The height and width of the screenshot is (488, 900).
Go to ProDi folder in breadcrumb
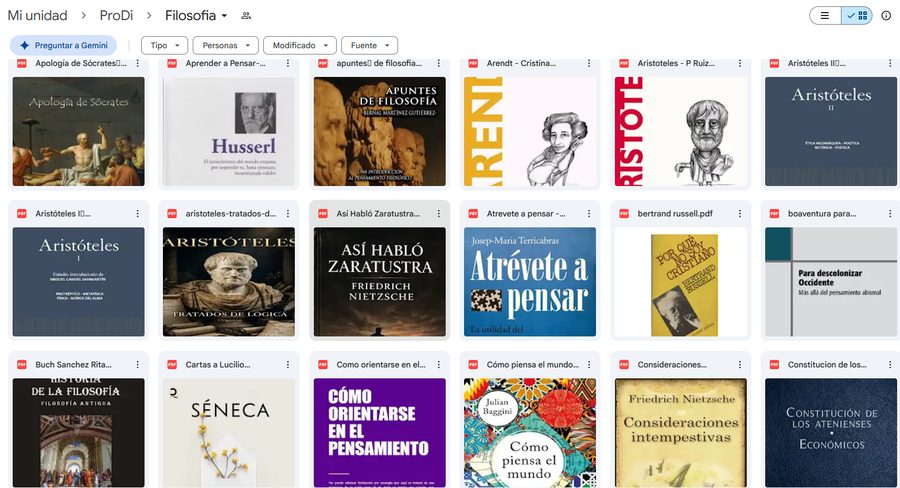(x=117, y=16)
